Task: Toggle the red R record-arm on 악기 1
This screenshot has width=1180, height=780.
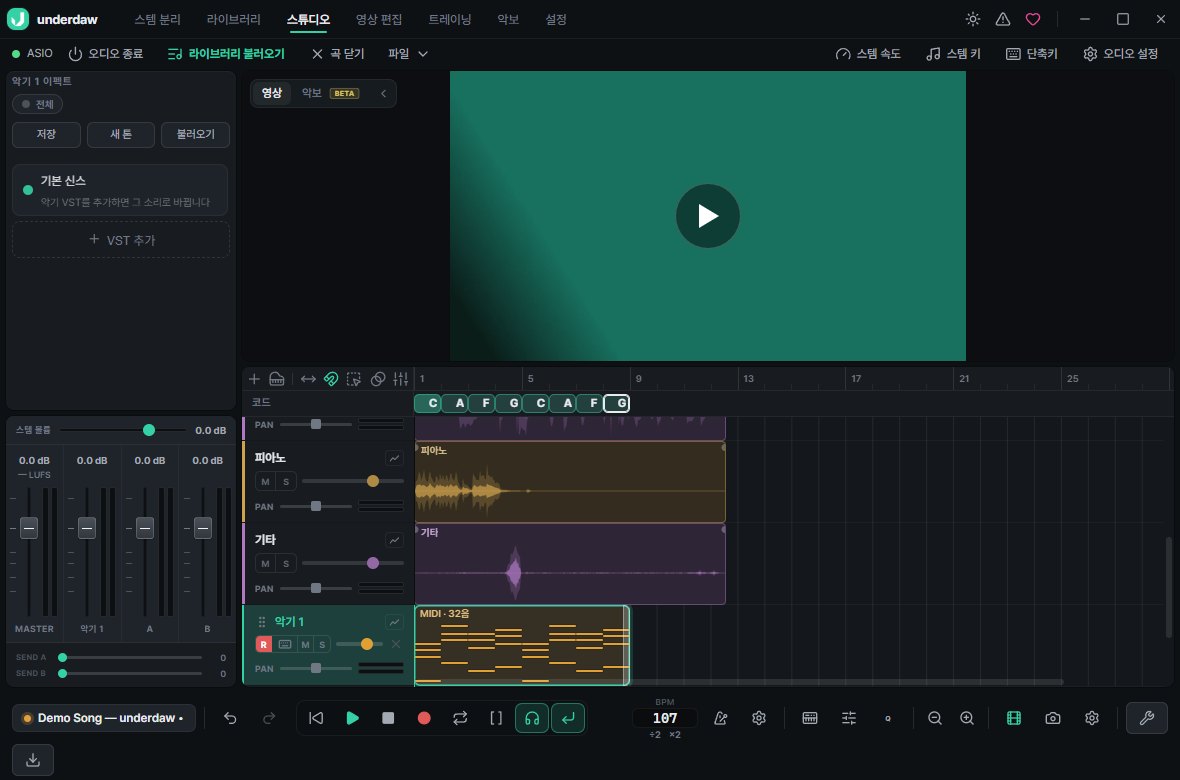Action: click(x=263, y=644)
